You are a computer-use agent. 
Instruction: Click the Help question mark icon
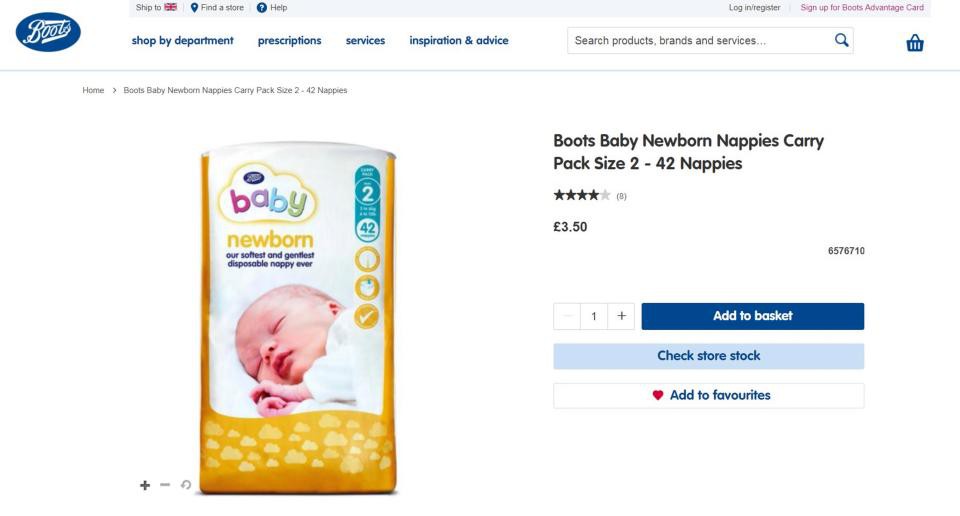(261, 8)
